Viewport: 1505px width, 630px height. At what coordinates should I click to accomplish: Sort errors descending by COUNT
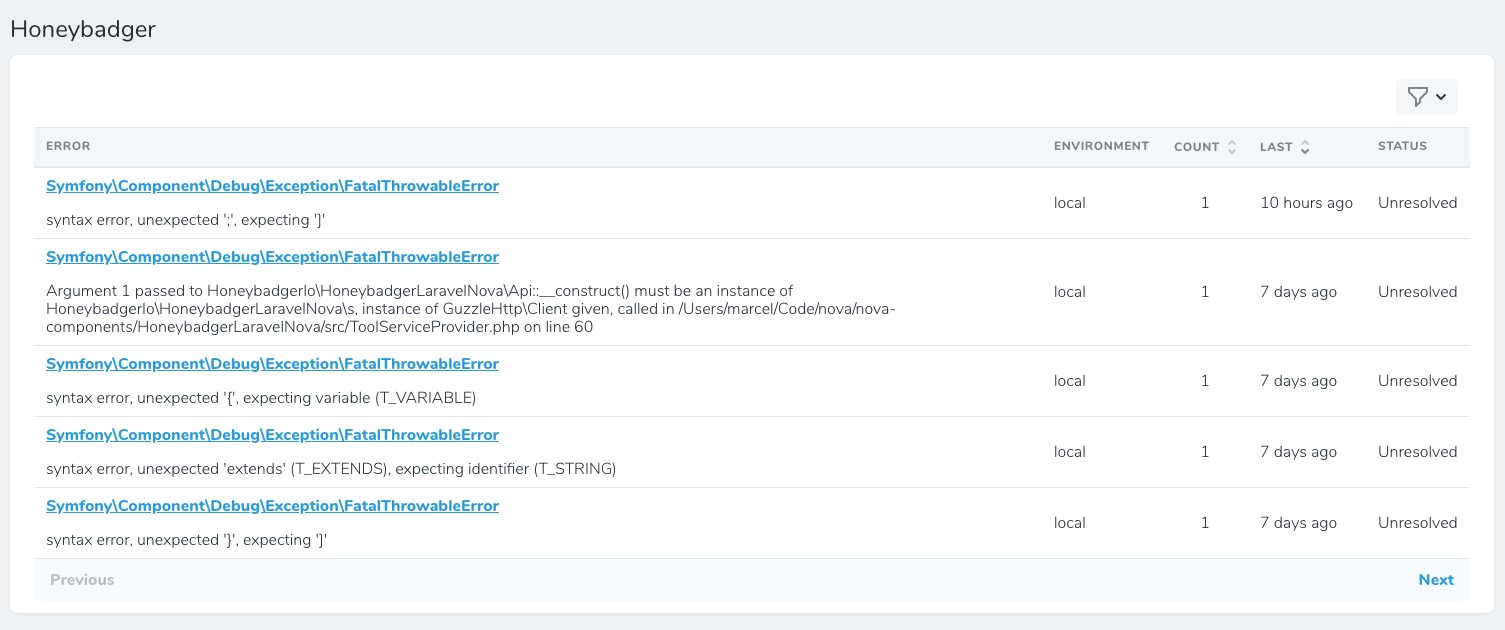point(1233,150)
